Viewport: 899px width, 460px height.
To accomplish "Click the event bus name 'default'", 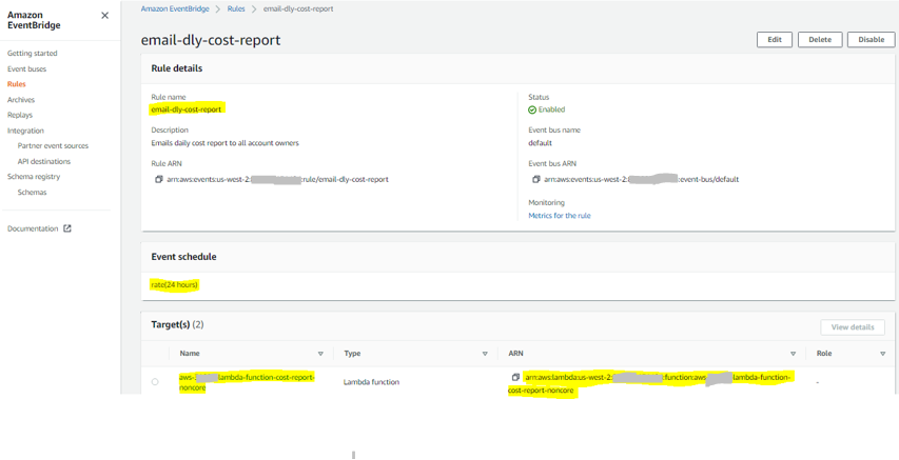I will [540, 143].
